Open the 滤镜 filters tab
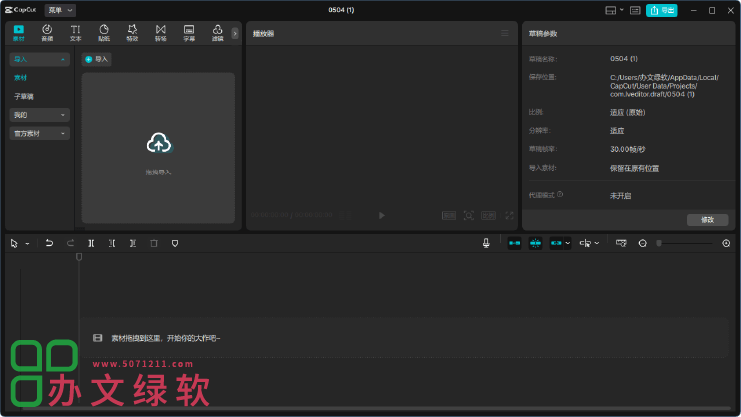 [217, 33]
